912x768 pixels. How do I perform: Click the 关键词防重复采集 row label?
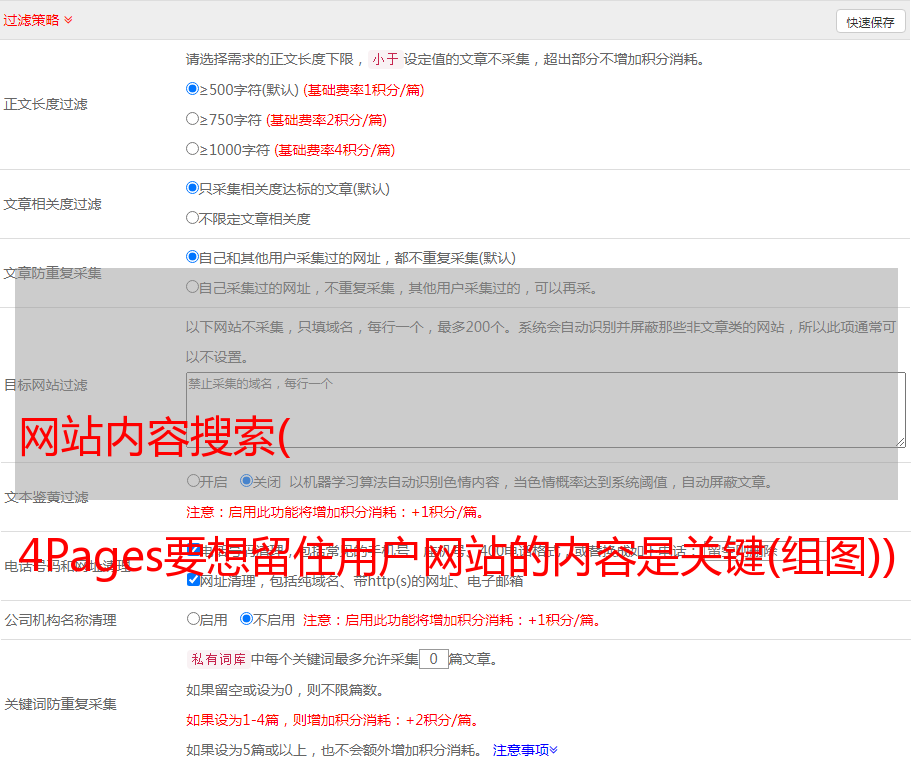click(x=60, y=704)
